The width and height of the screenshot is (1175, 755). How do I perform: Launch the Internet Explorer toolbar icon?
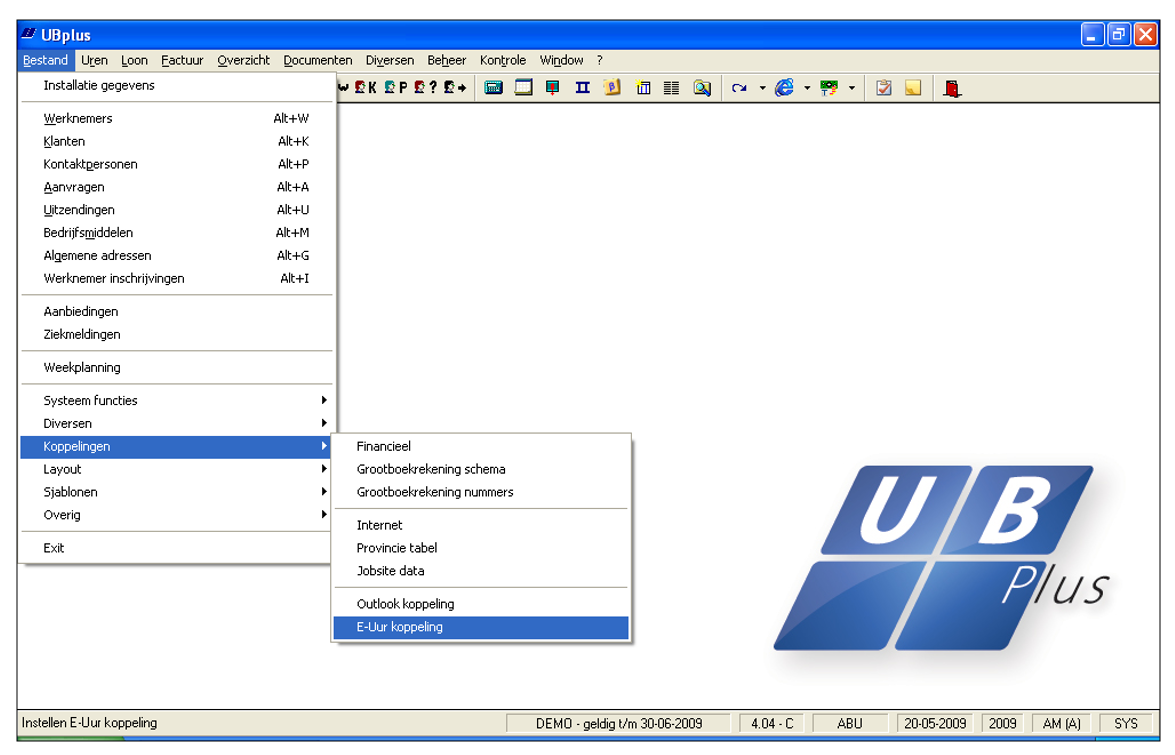pos(785,88)
